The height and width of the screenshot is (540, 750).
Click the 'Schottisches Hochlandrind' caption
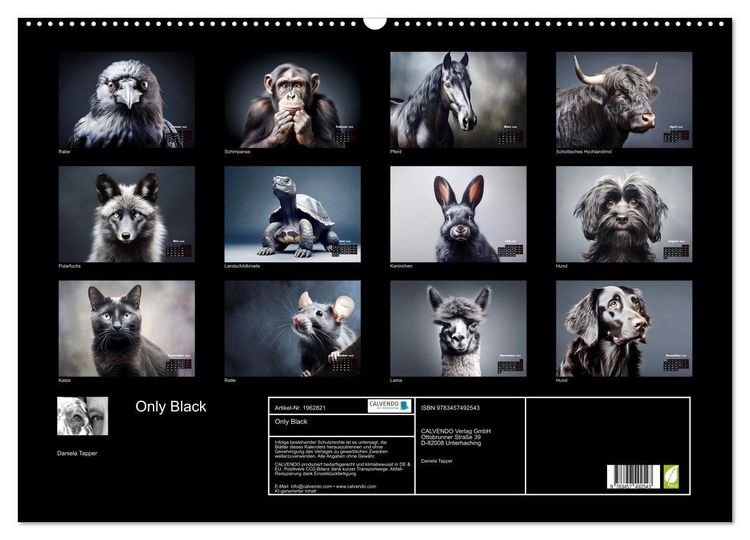584,152
